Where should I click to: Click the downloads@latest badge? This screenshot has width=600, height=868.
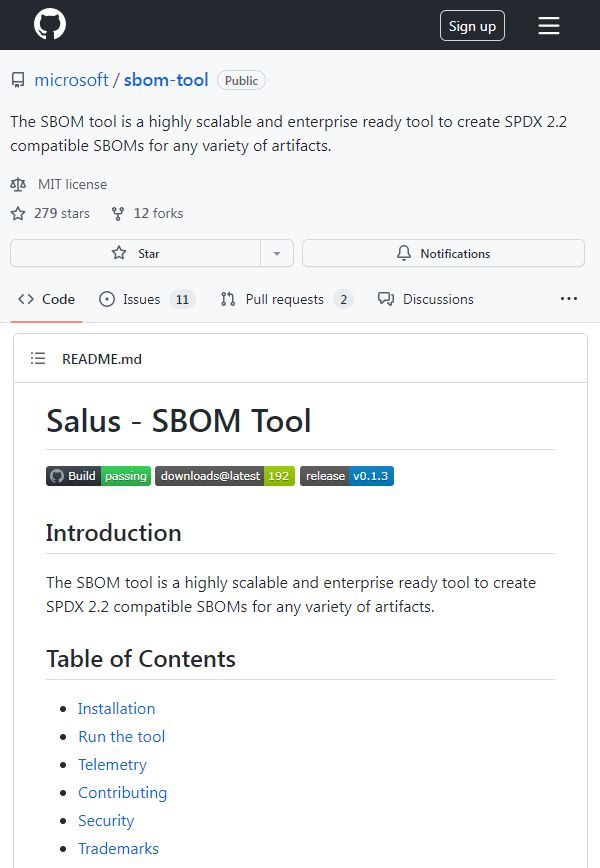tap(224, 476)
